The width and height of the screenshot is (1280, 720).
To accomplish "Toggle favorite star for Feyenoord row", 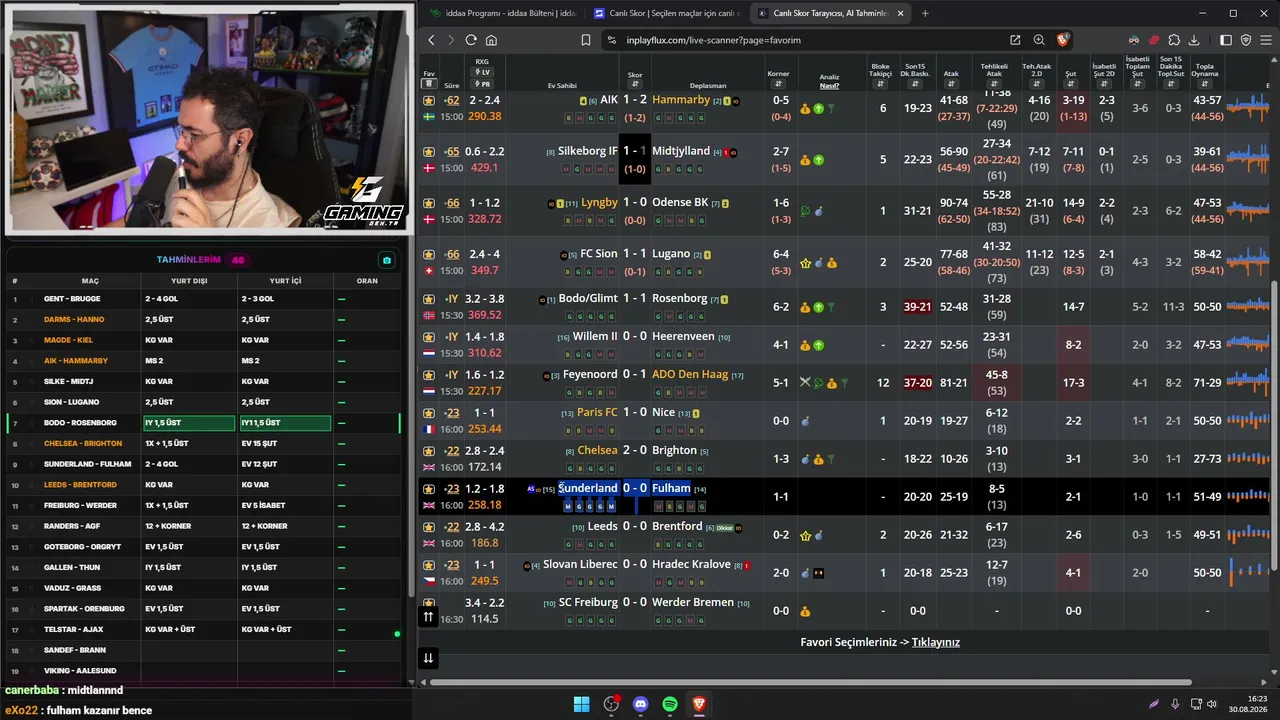I will 429,375.
